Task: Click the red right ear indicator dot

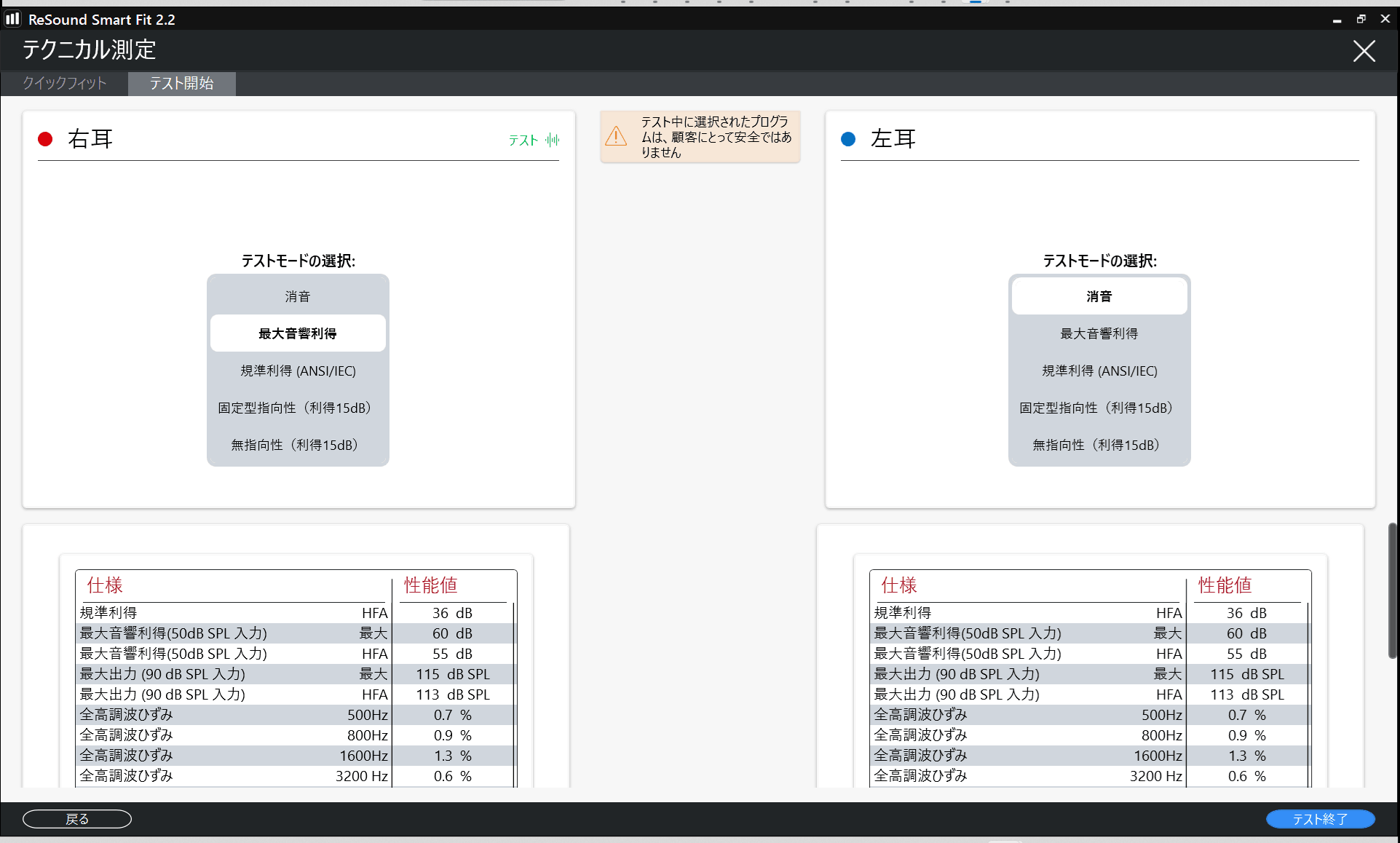Action: (45, 139)
